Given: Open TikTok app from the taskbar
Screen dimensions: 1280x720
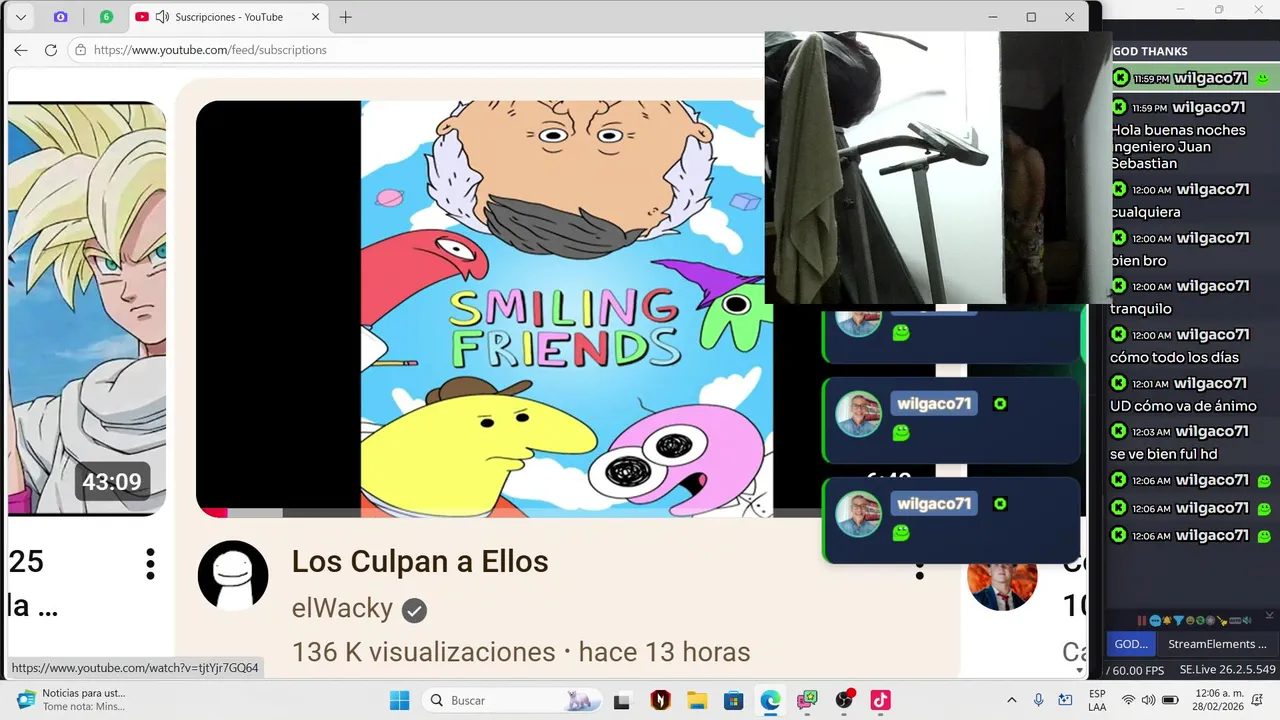Looking at the screenshot, I should click(x=880, y=700).
